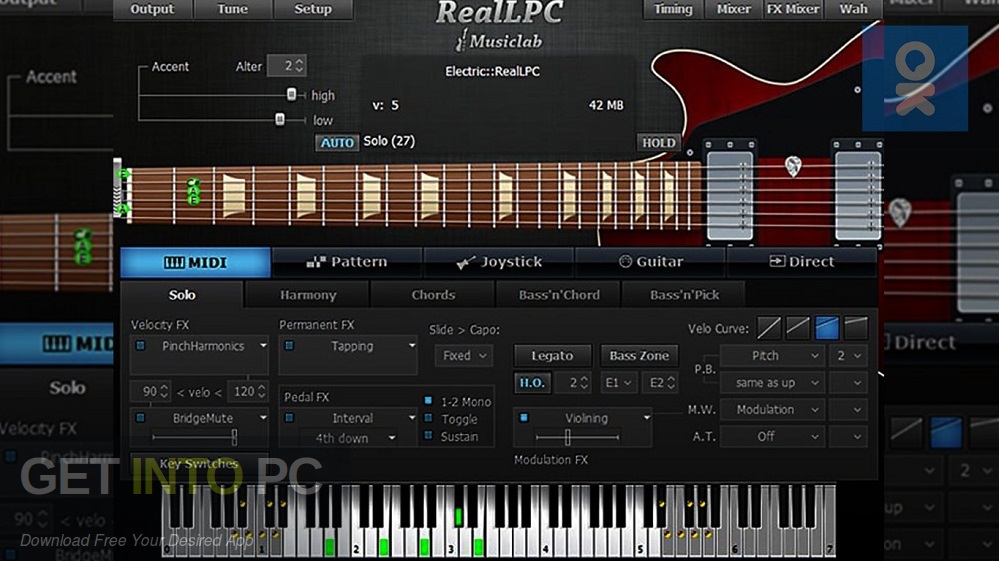Open the A.T. Off dropdown
This screenshot has width=999, height=561.
point(773,436)
